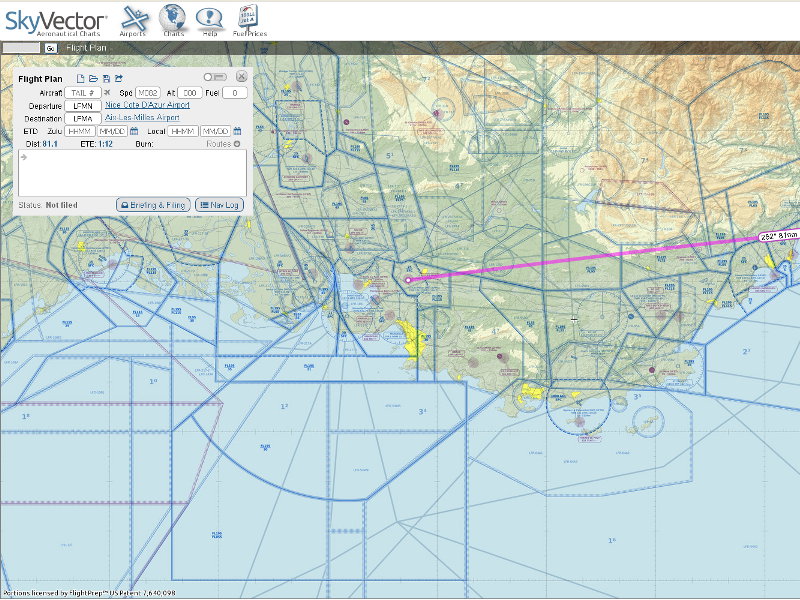
Task: Toggle the switch in Flight Plan header
Action: coord(214,77)
